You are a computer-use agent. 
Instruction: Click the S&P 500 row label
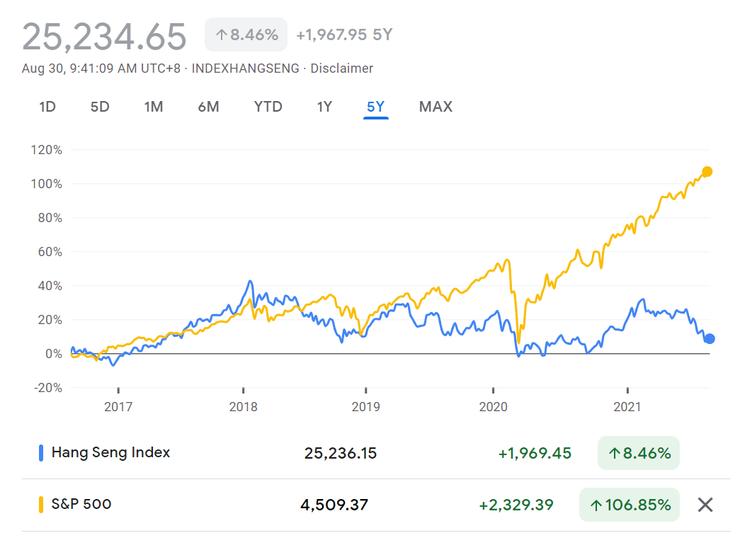[80, 505]
